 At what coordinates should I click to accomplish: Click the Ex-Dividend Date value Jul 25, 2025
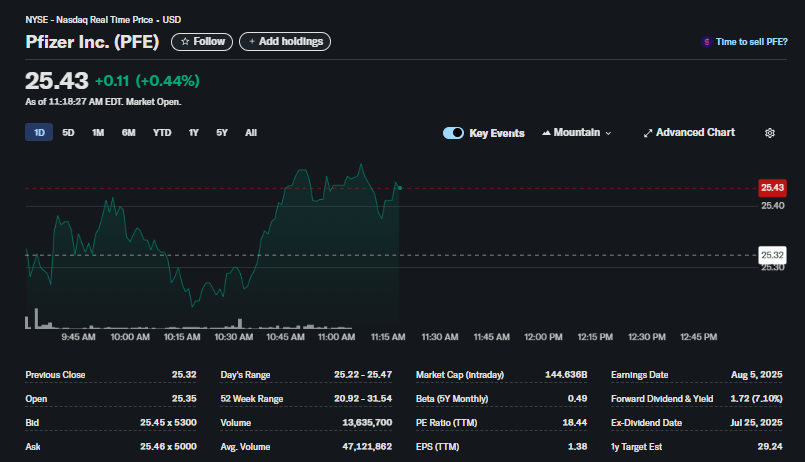pos(756,422)
